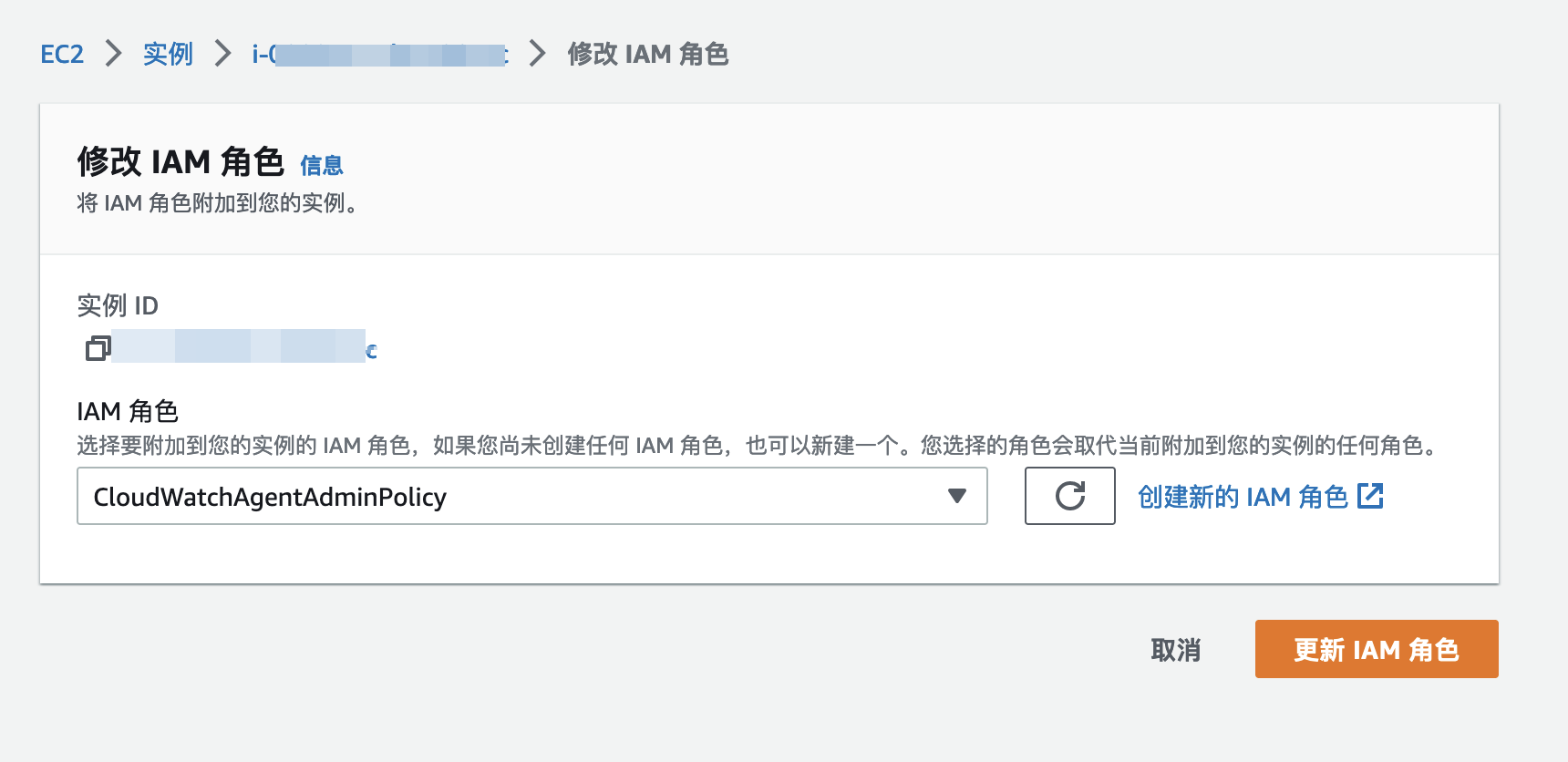The image size is (1568, 762).
Task: Open the instance ID breadcrumb link
Action: [380, 55]
